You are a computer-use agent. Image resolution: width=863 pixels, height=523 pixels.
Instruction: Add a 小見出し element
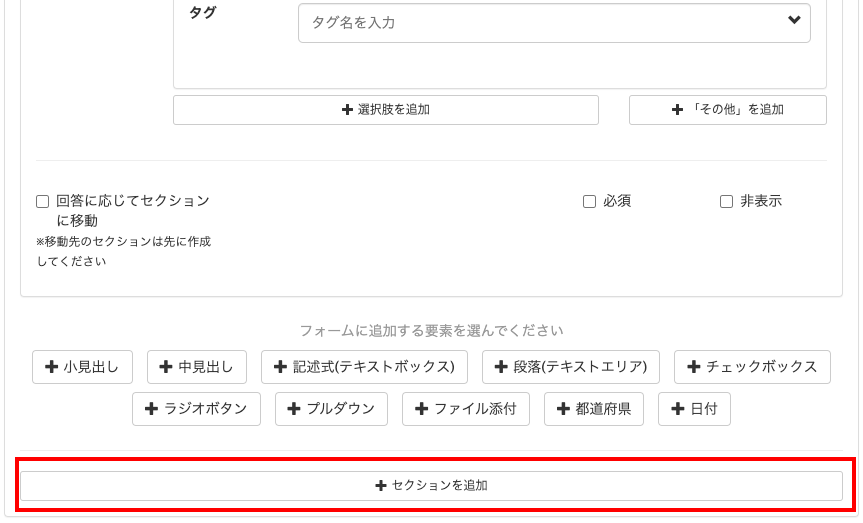pyautogui.click(x=82, y=367)
